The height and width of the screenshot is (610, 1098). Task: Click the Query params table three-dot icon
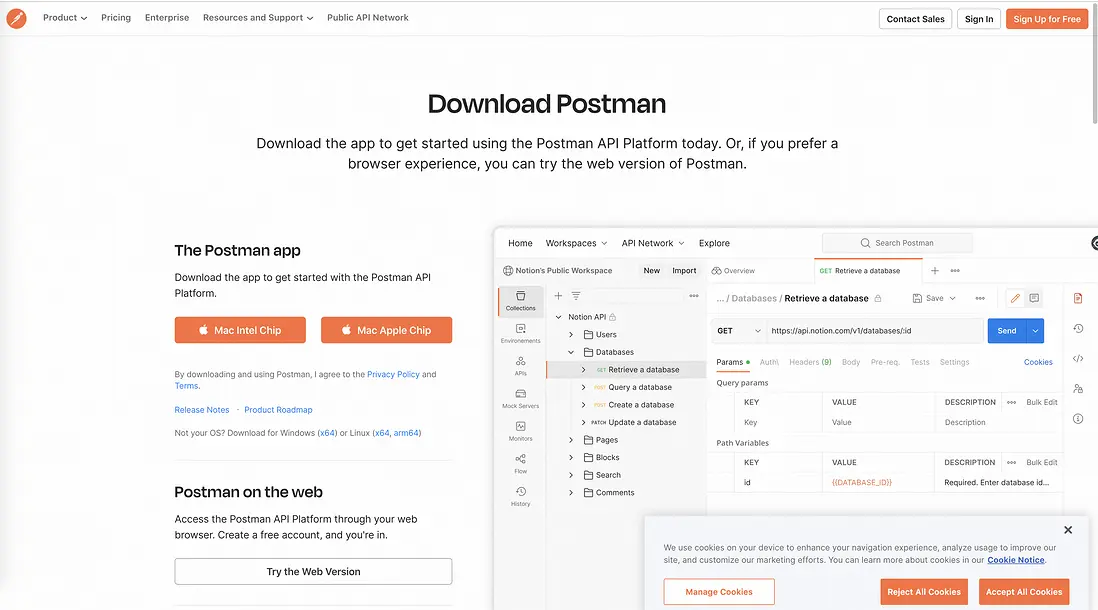1011,402
